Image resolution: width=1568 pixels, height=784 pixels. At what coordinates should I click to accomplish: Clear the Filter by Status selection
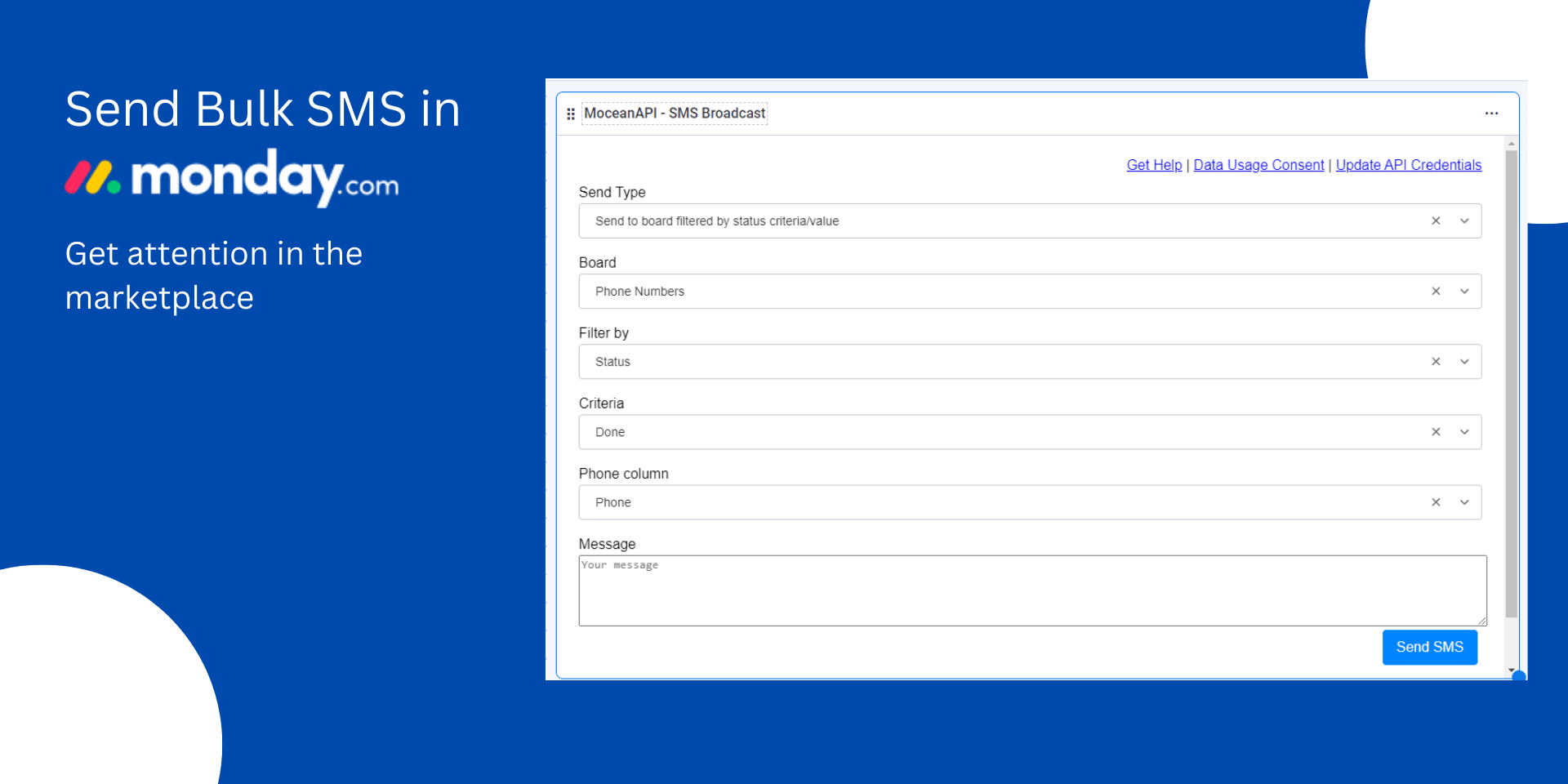coord(1436,362)
